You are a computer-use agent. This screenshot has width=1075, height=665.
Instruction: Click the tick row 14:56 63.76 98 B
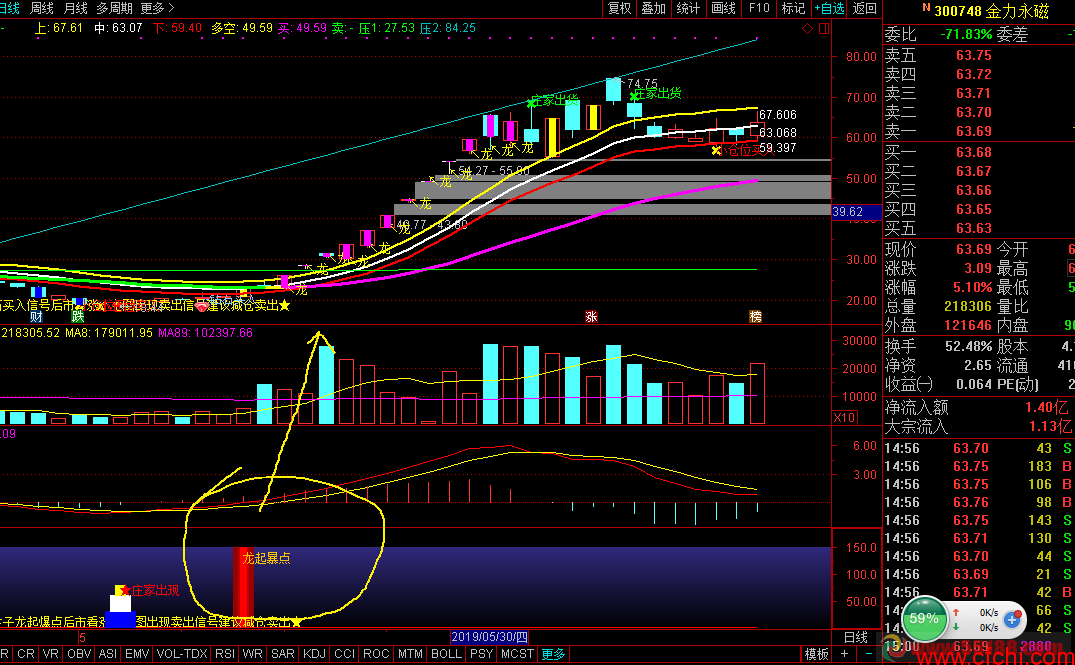tap(978, 503)
